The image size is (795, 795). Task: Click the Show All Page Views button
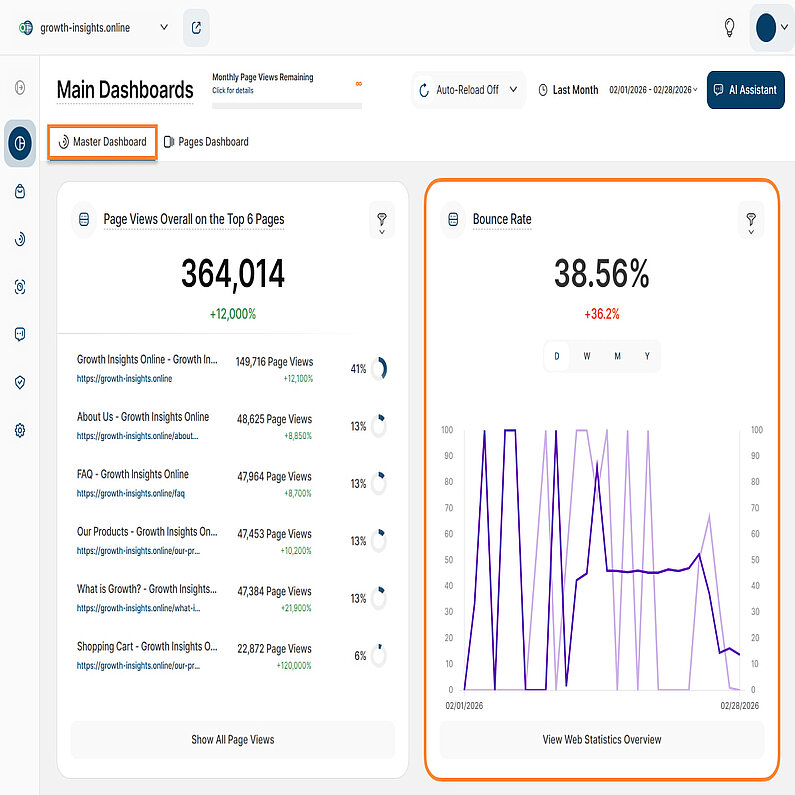point(232,740)
